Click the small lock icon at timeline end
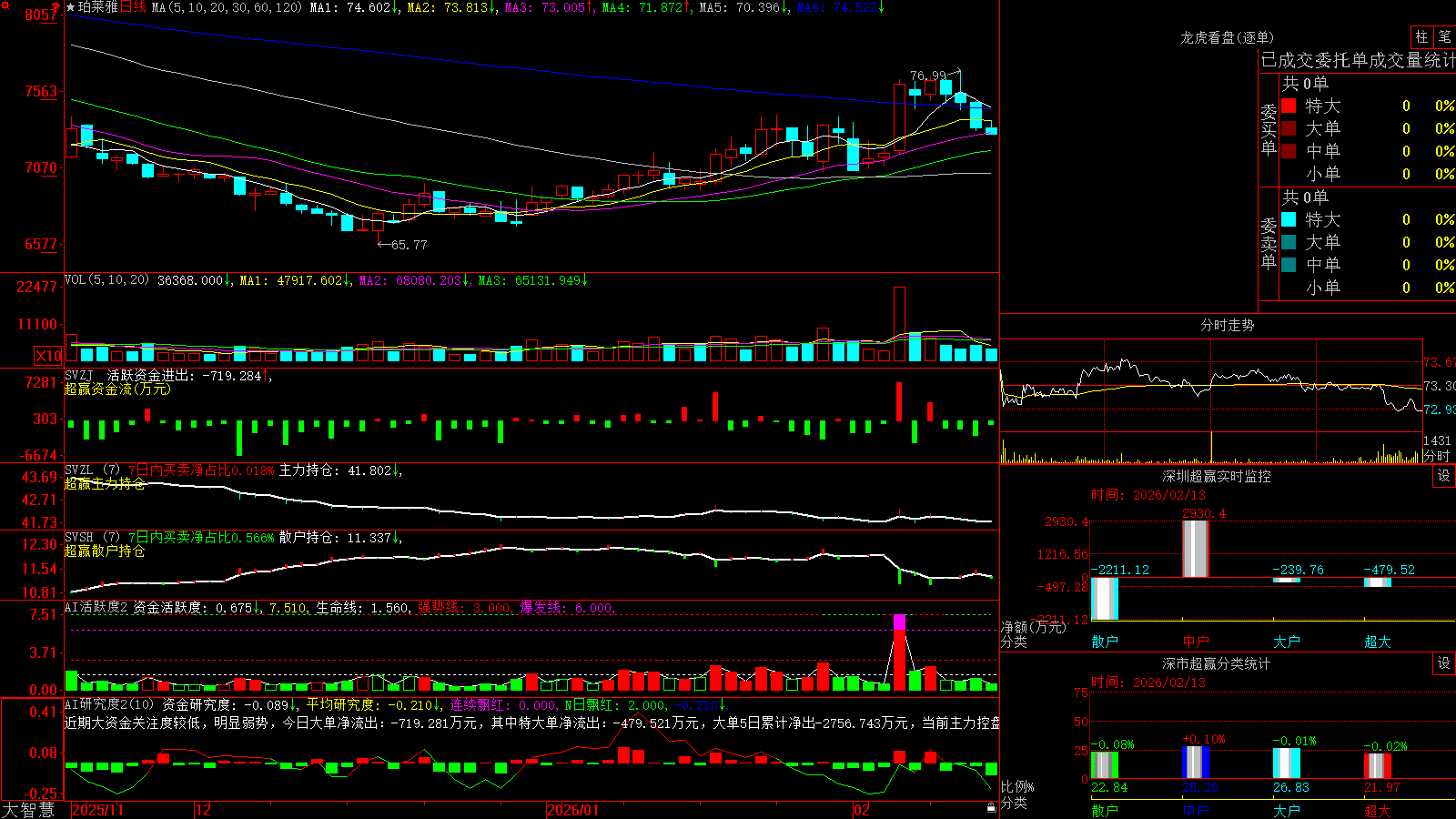The width and height of the screenshot is (1456, 819). pos(992,808)
